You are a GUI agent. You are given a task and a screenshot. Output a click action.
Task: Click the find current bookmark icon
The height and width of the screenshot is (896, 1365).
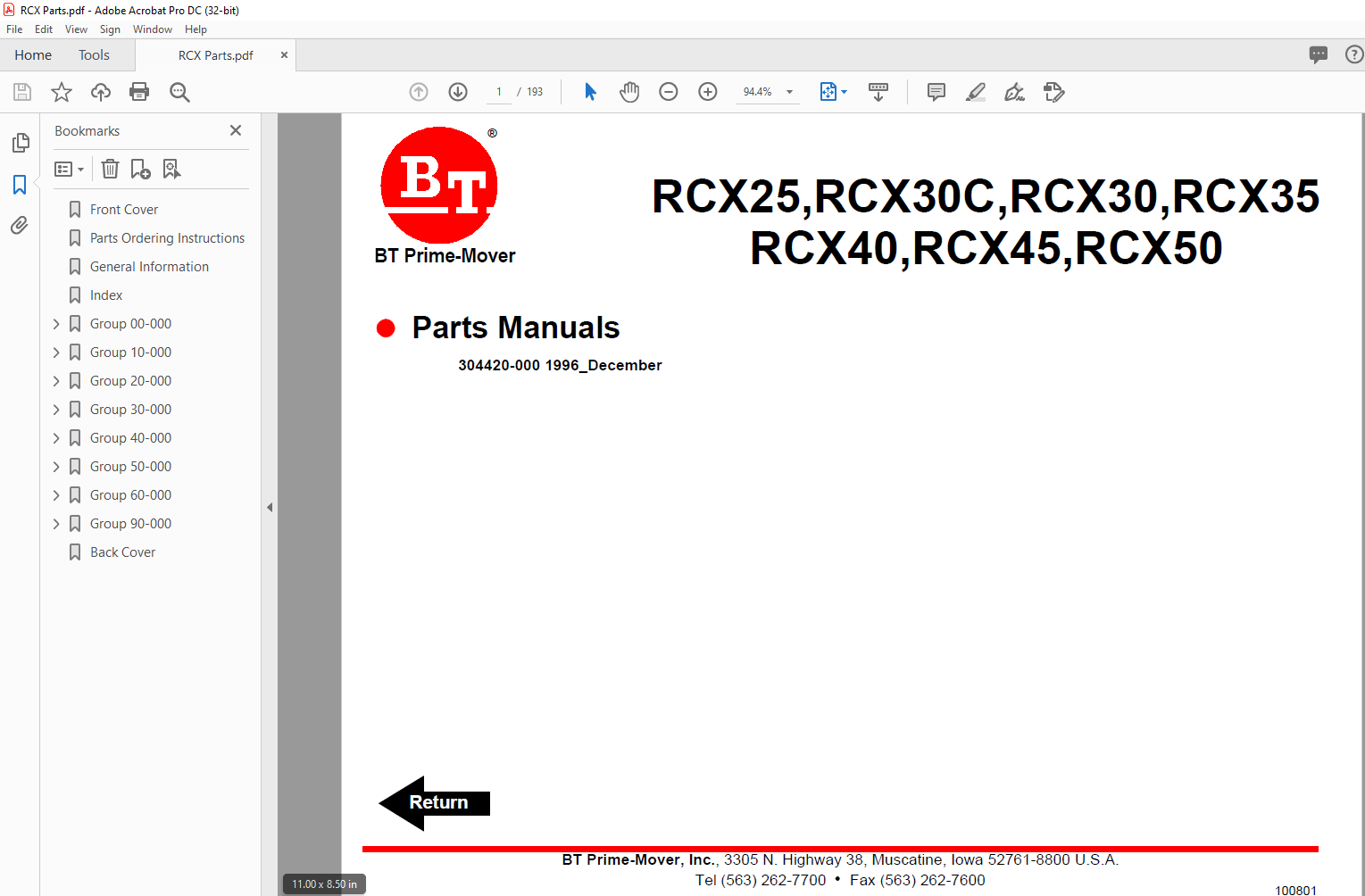coord(171,169)
